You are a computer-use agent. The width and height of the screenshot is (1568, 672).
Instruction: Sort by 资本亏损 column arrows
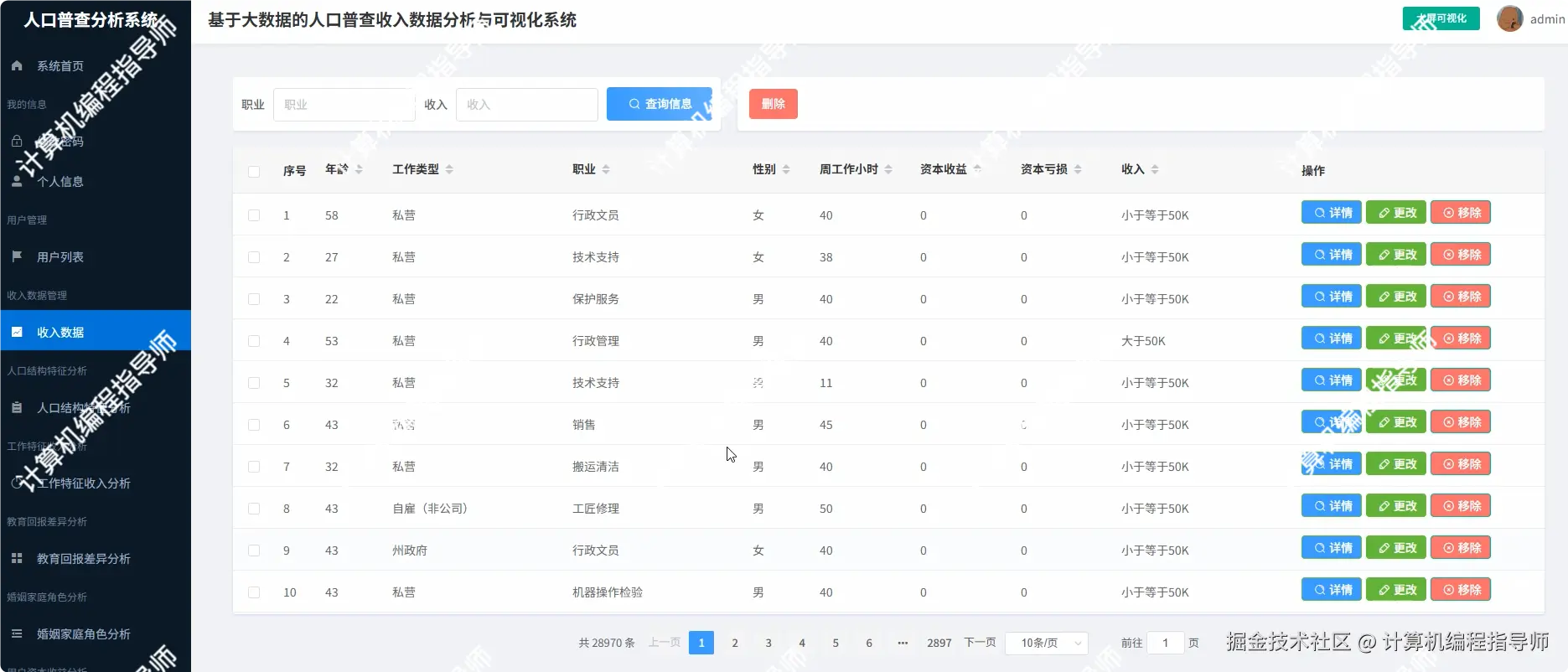(x=1078, y=169)
